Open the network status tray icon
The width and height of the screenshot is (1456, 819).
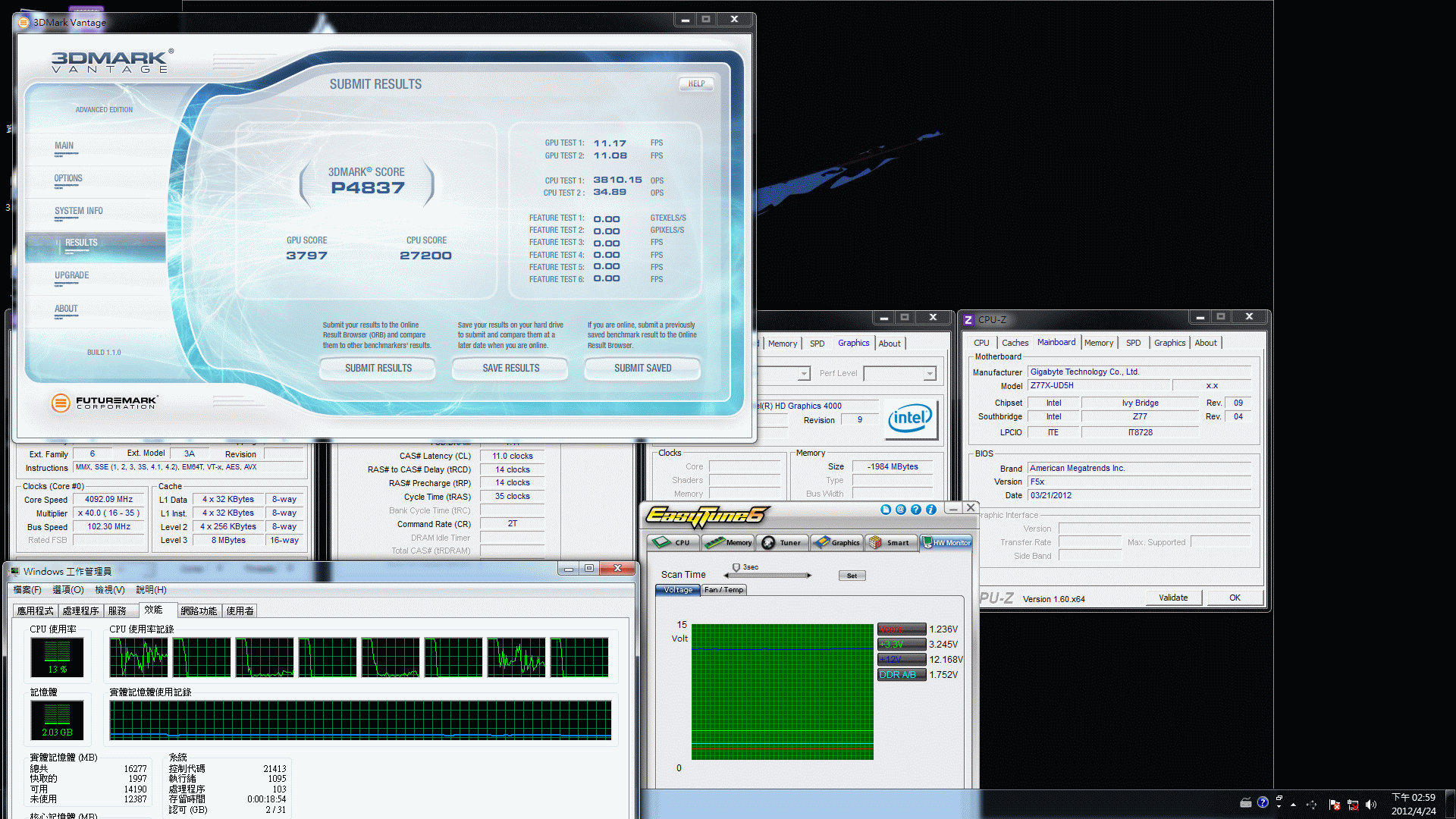coord(1352,805)
